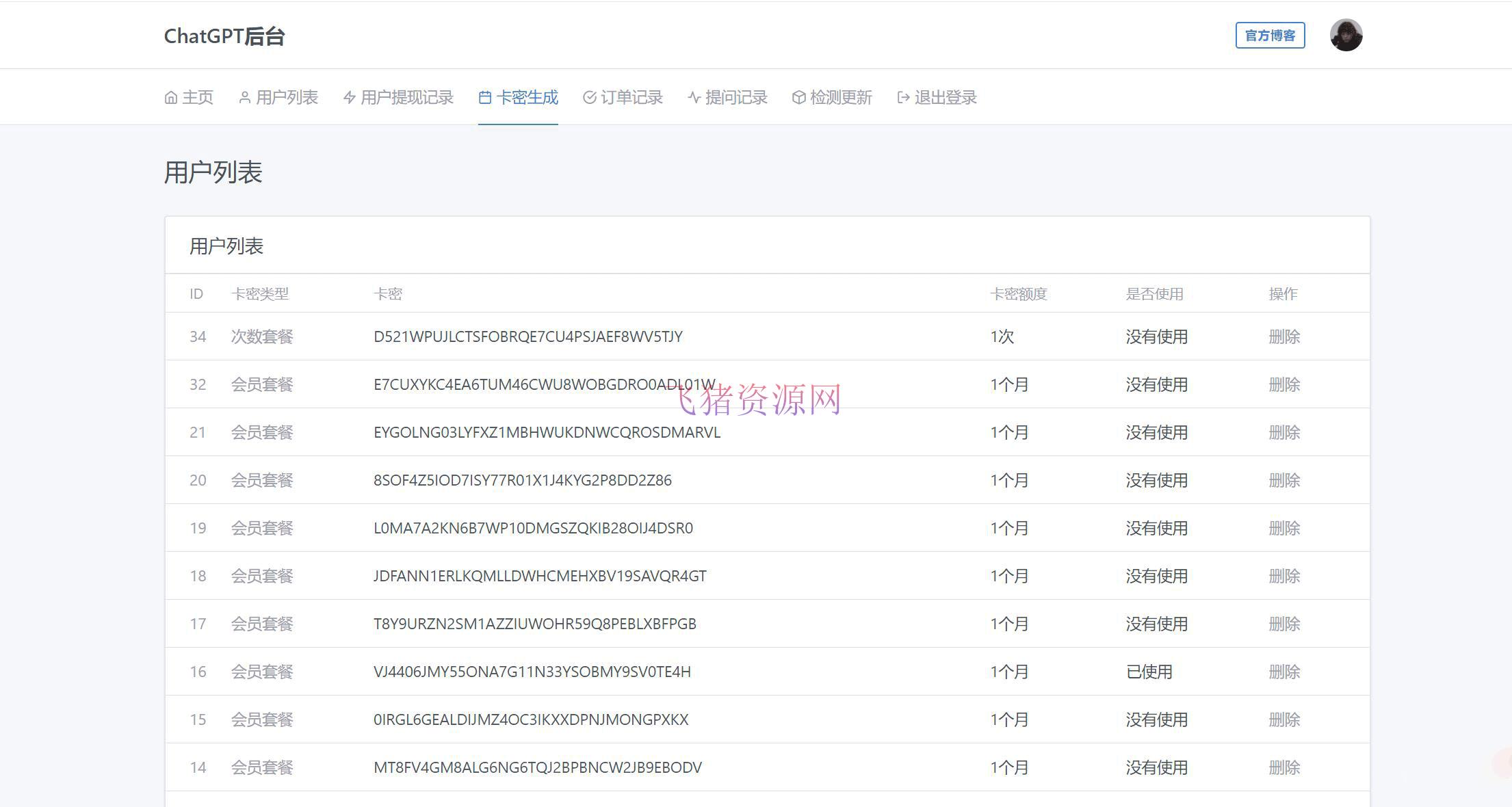1512x807 pixels.
Task: Click the user icon beside 用户列表
Action: point(244,98)
